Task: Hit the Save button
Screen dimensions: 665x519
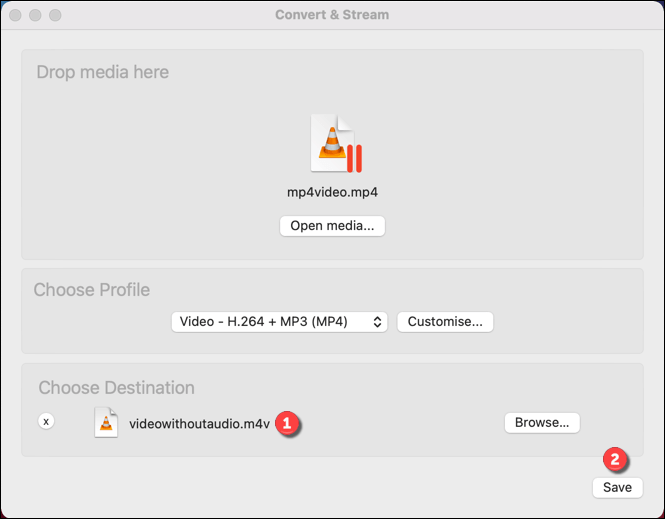Action: click(x=617, y=487)
